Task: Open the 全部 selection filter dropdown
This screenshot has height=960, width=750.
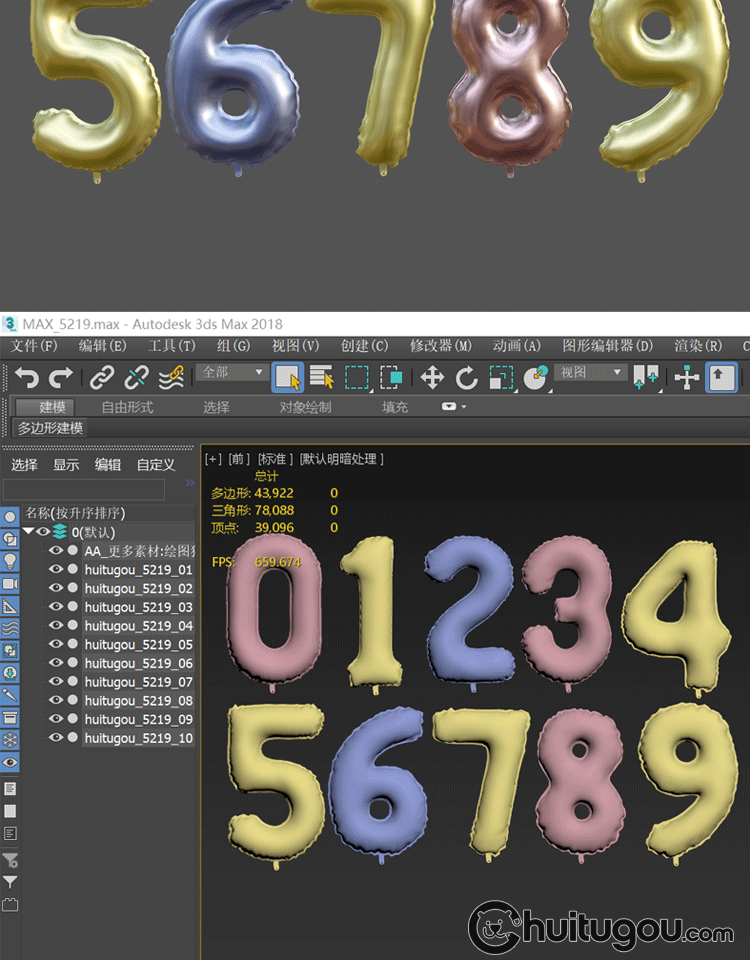Action: [x=234, y=372]
